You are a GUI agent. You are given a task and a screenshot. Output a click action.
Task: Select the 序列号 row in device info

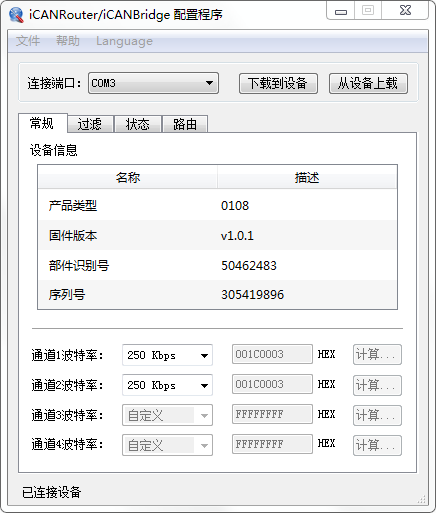(x=217, y=294)
